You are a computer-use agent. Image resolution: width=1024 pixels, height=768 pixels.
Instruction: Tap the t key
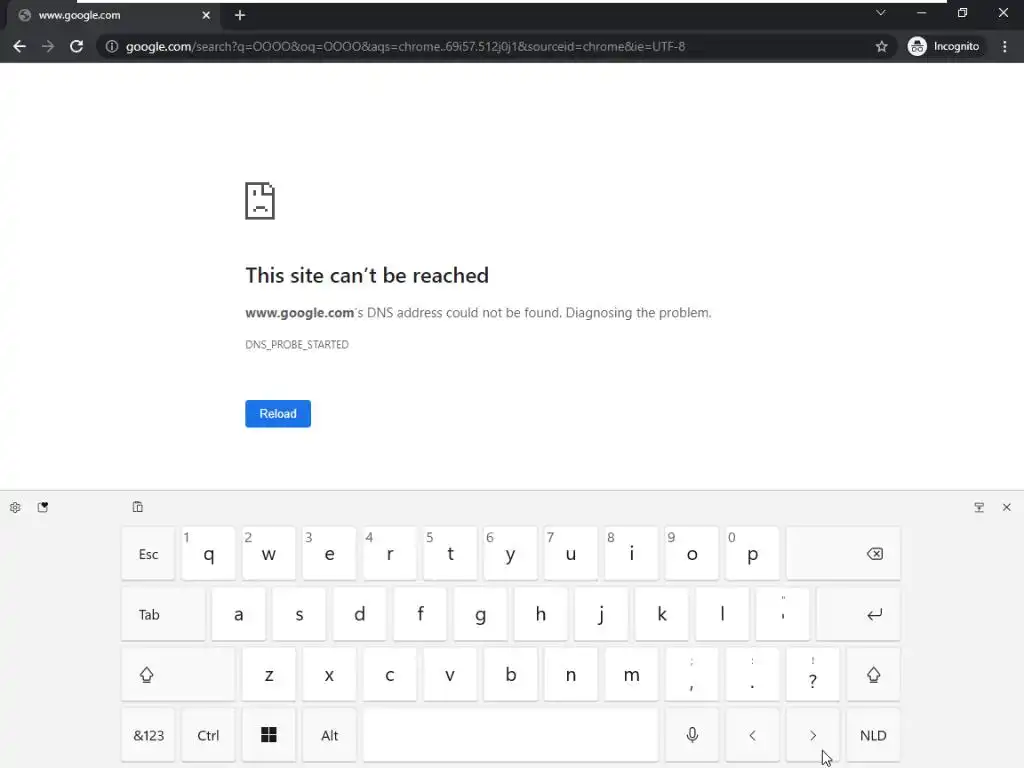(x=450, y=554)
